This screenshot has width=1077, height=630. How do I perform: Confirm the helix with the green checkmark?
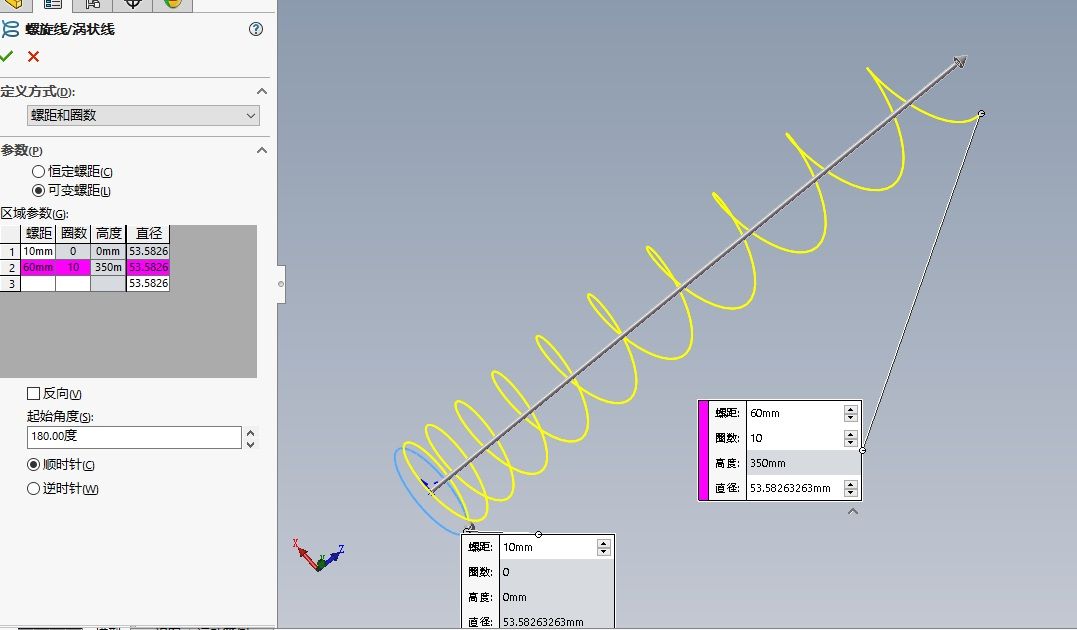[8, 57]
